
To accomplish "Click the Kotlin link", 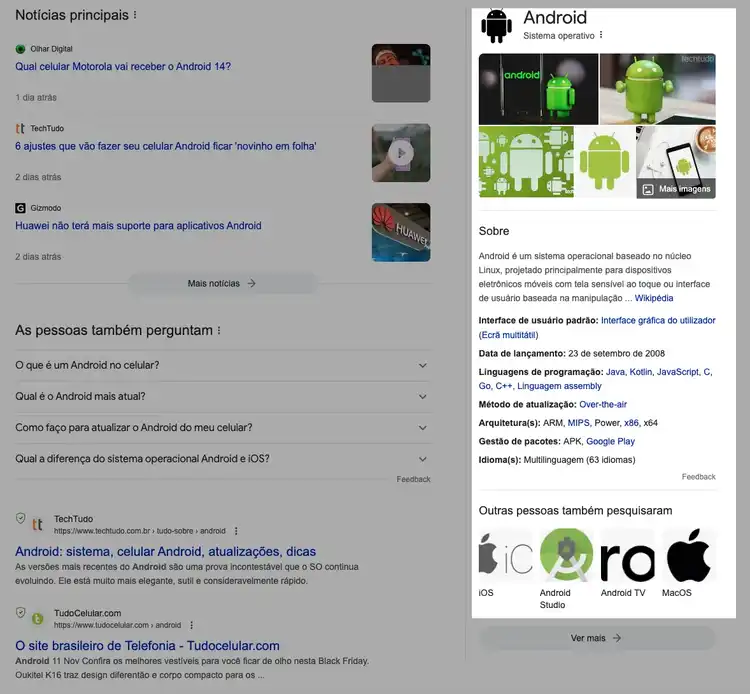I will pyautogui.click(x=640, y=372).
